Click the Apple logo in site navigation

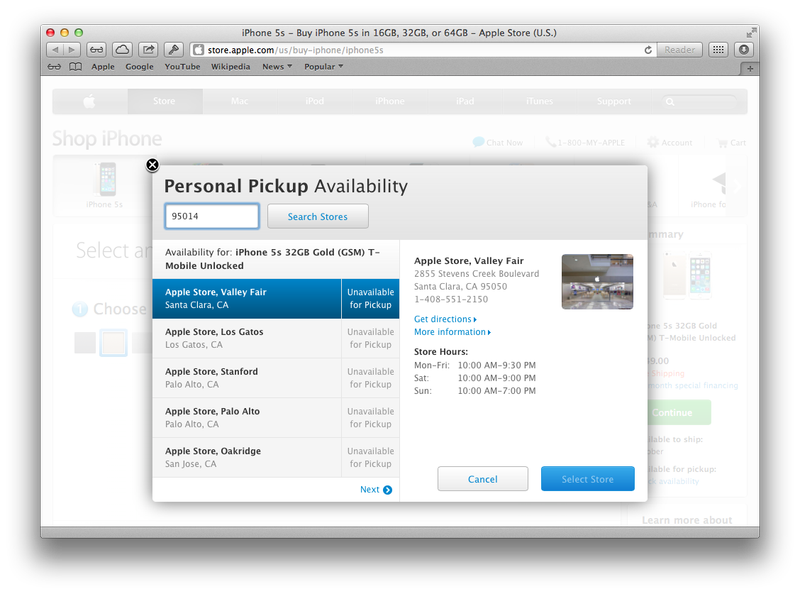point(89,102)
